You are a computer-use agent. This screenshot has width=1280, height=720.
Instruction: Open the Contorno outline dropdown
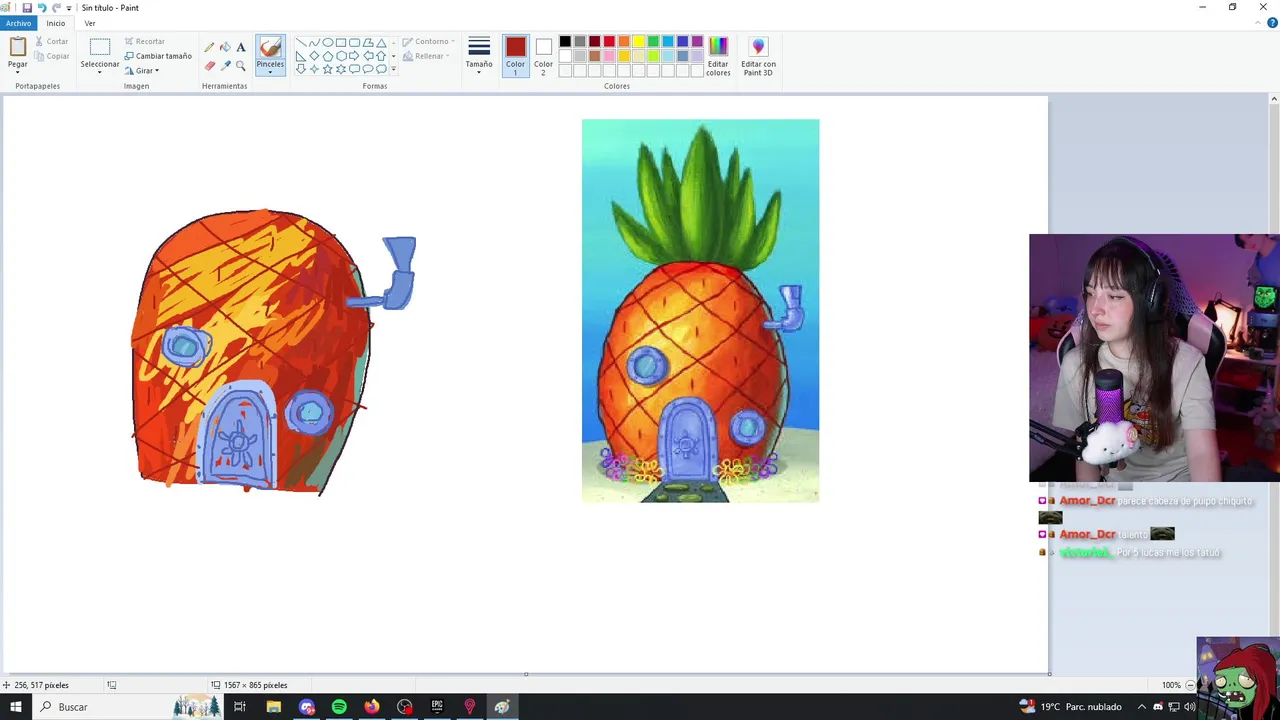tap(429, 42)
